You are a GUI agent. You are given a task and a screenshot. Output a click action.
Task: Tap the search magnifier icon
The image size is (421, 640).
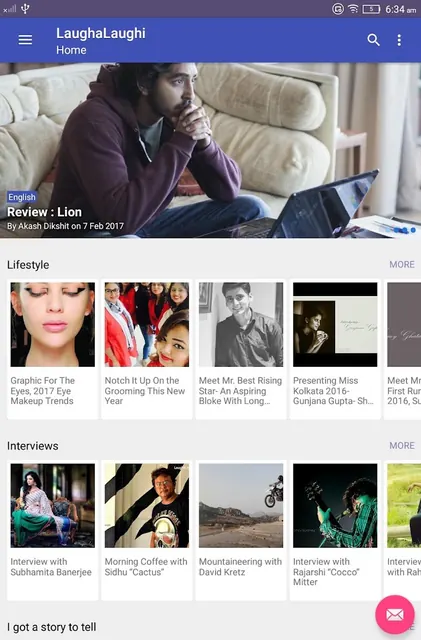coord(373,40)
